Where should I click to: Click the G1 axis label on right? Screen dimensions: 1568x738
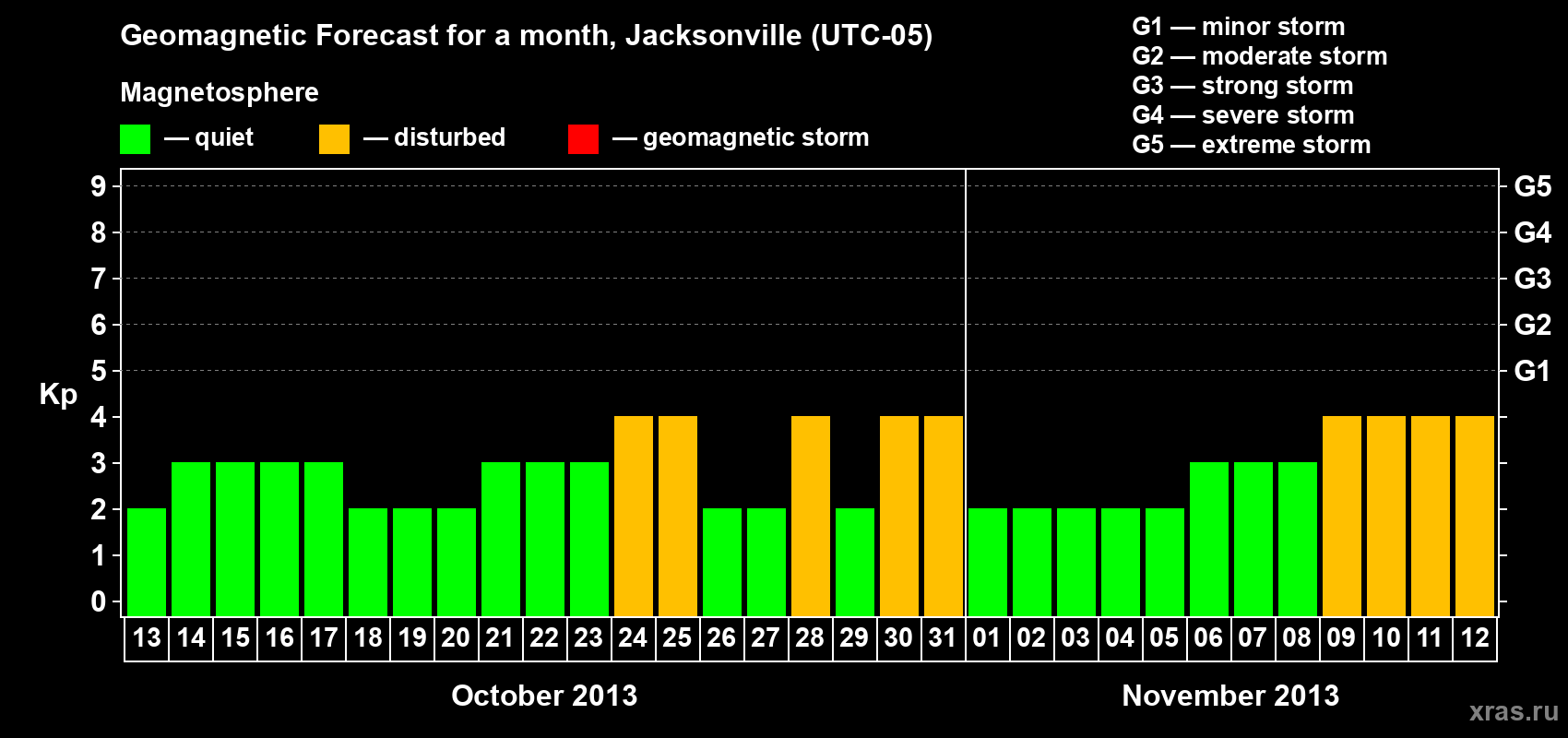click(x=1532, y=371)
